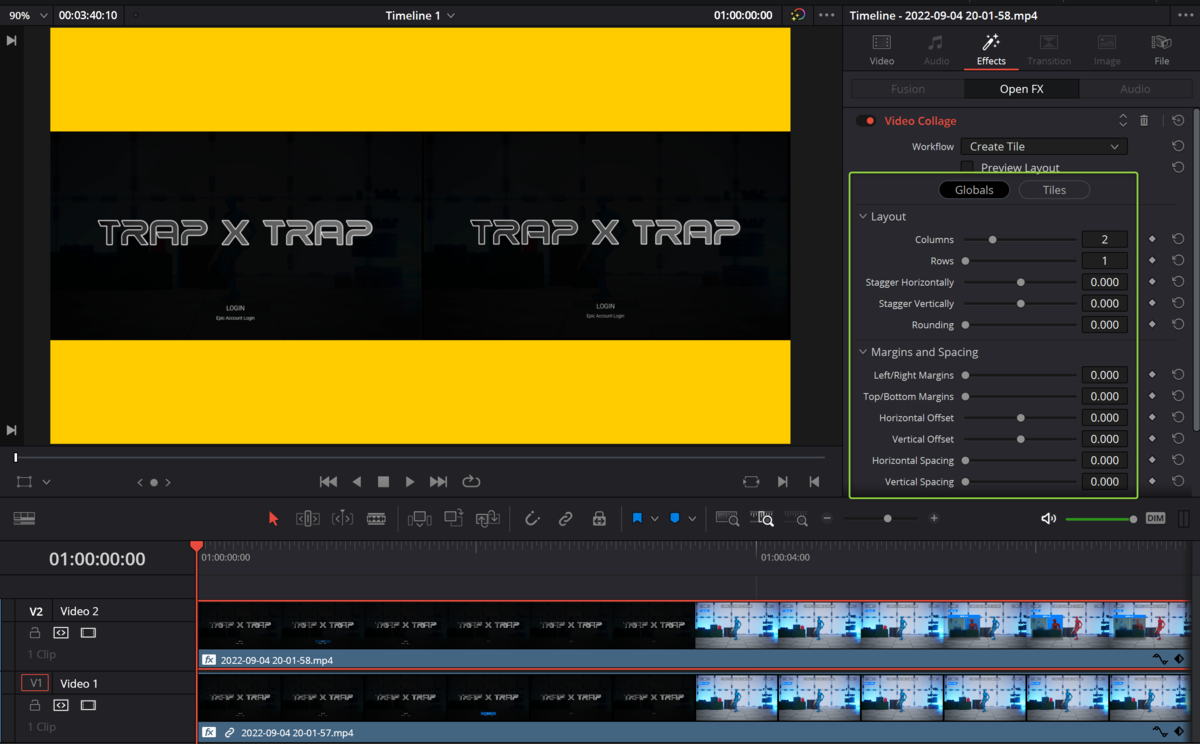This screenshot has width=1200, height=744.
Task: Switch to the Video inspector tab
Action: point(881,50)
